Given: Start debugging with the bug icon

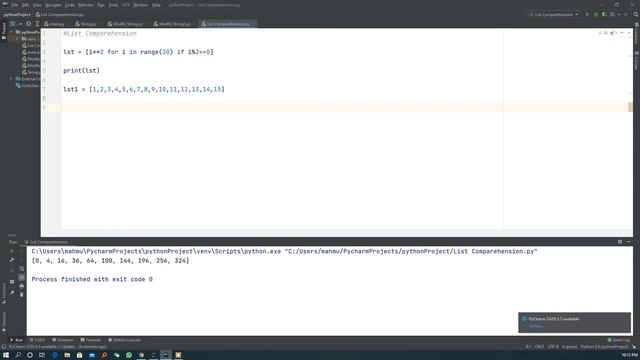Looking at the screenshot, I should click(596, 14).
